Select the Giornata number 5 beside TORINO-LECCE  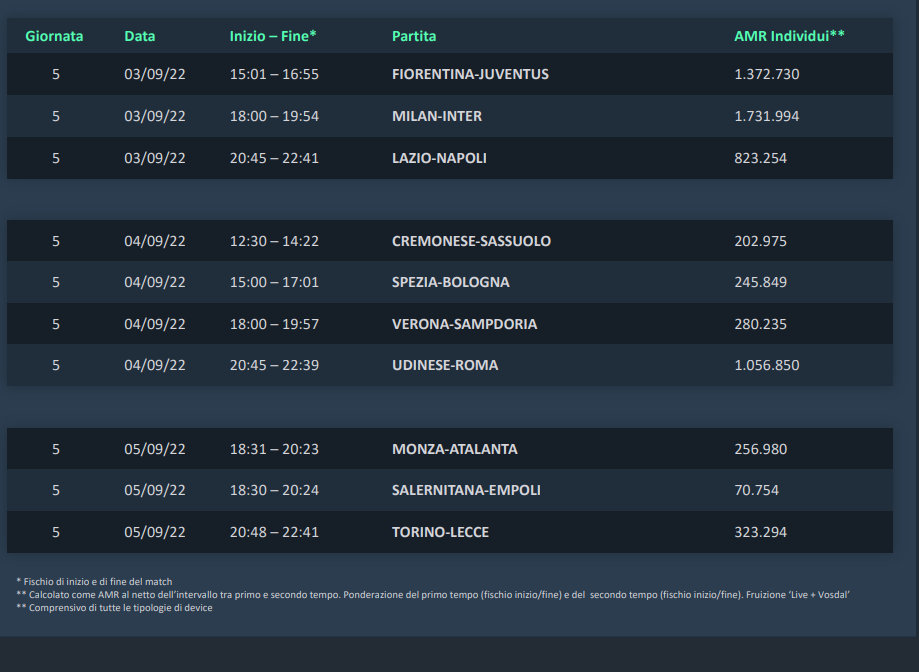tap(56, 532)
